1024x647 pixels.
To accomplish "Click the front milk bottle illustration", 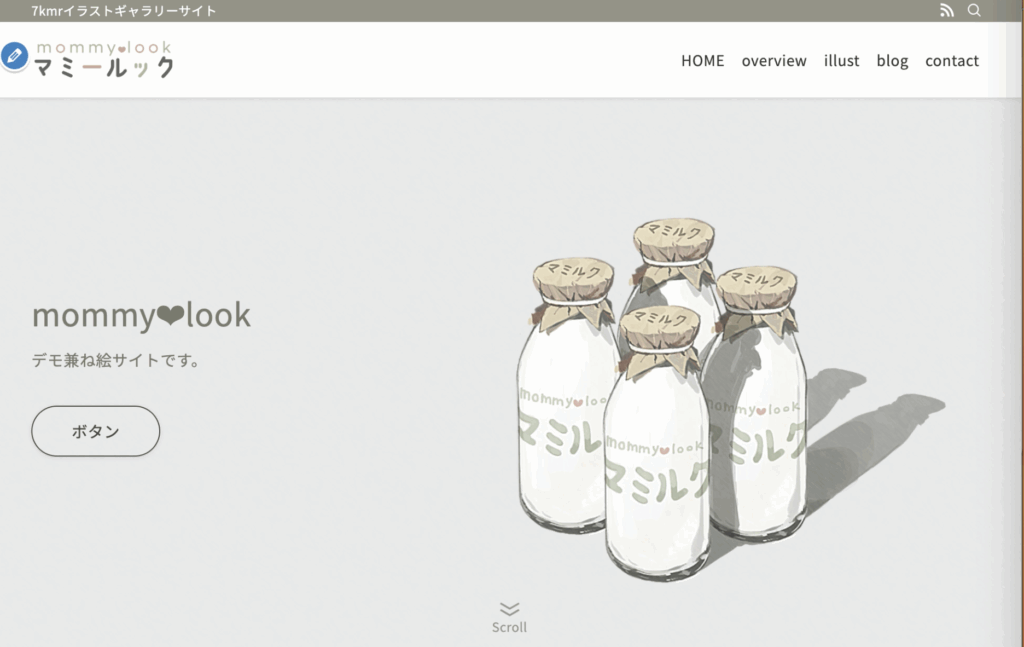I will point(657,444).
